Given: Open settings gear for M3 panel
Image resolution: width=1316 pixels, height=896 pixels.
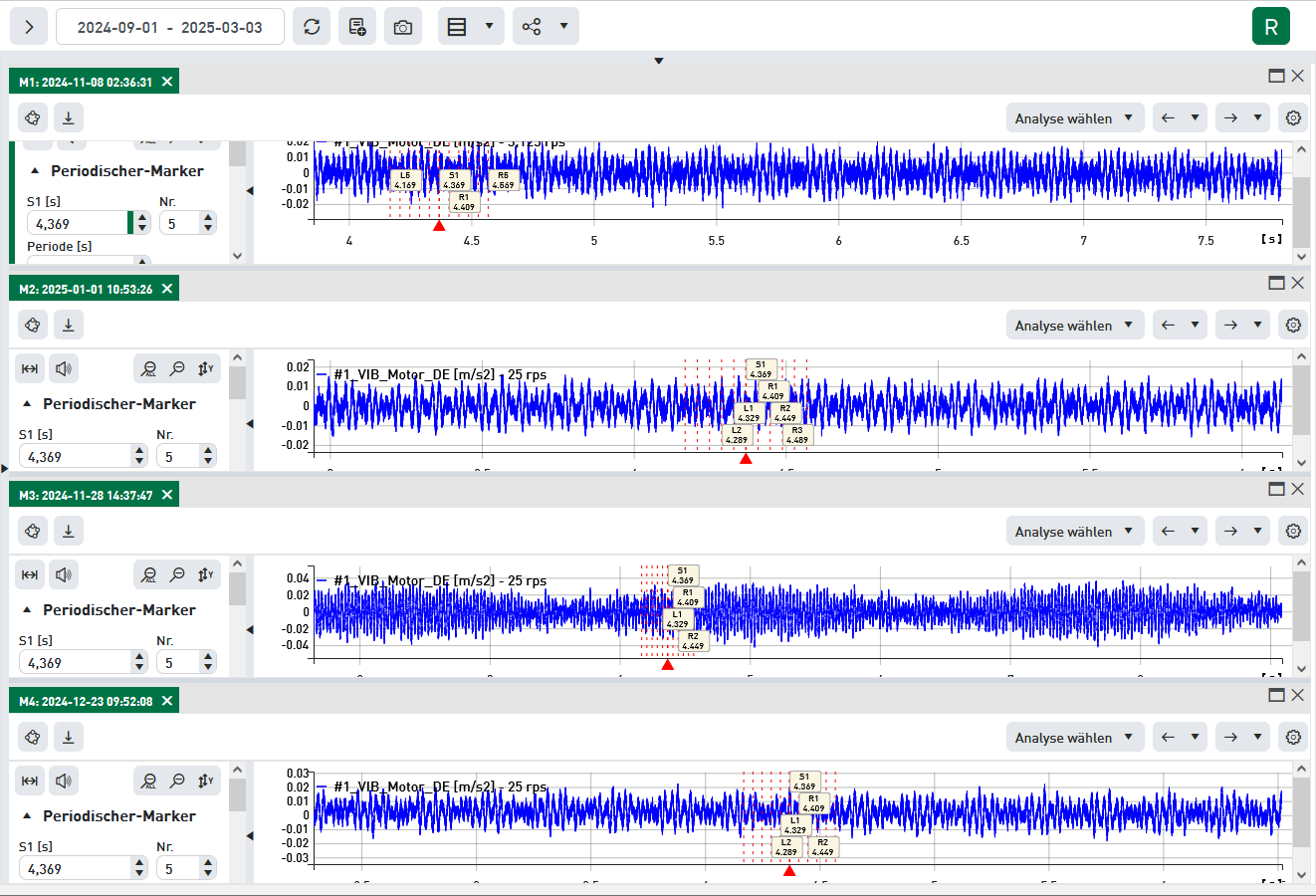Looking at the screenshot, I should pyautogui.click(x=1293, y=532).
